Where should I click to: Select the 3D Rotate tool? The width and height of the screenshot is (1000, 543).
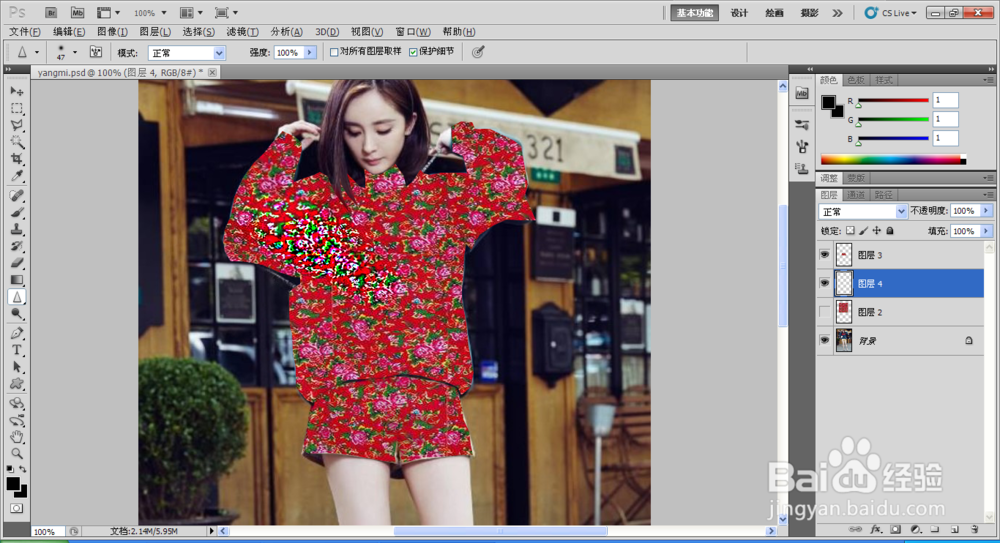click(17, 403)
